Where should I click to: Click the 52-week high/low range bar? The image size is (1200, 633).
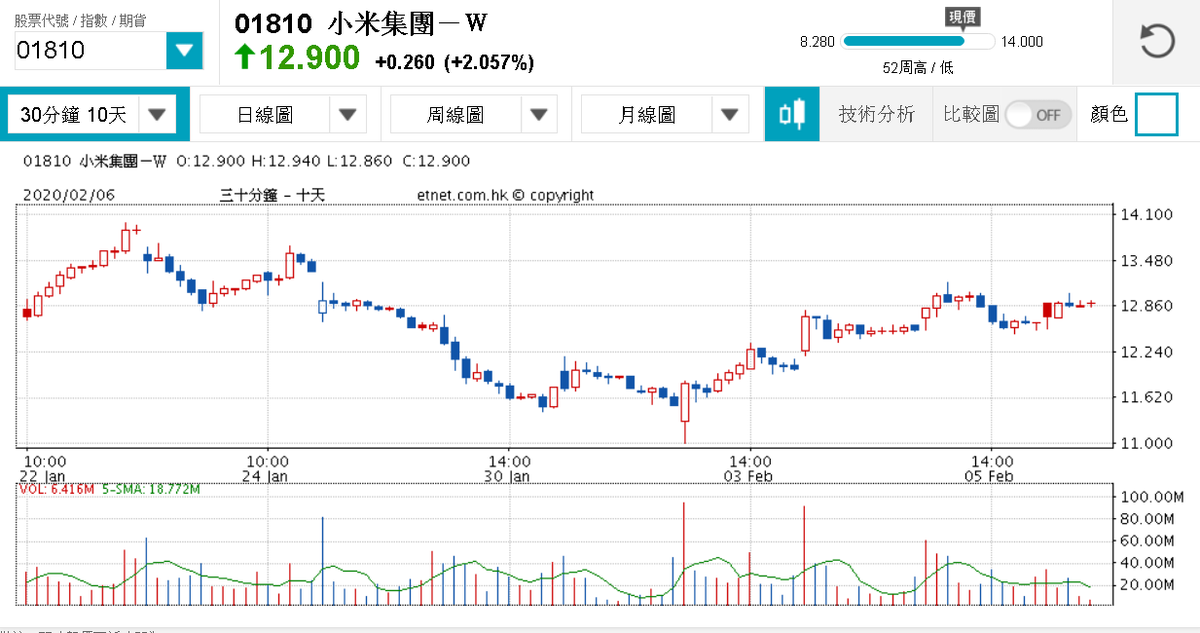click(x=919, y=42)
